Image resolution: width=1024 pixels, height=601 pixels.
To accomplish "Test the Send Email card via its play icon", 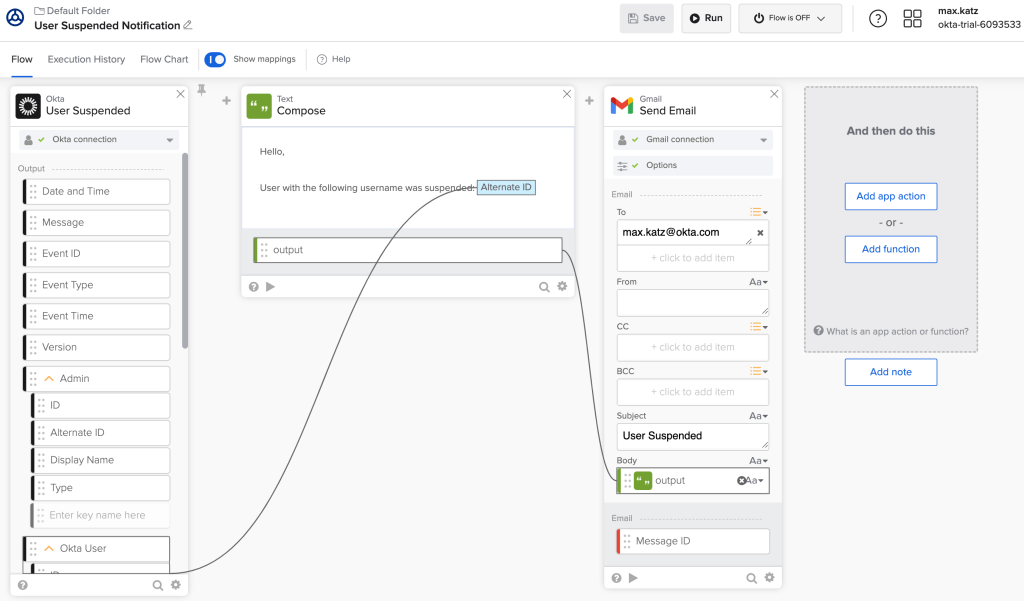I will pyautogui.click(x=632, y=577).
